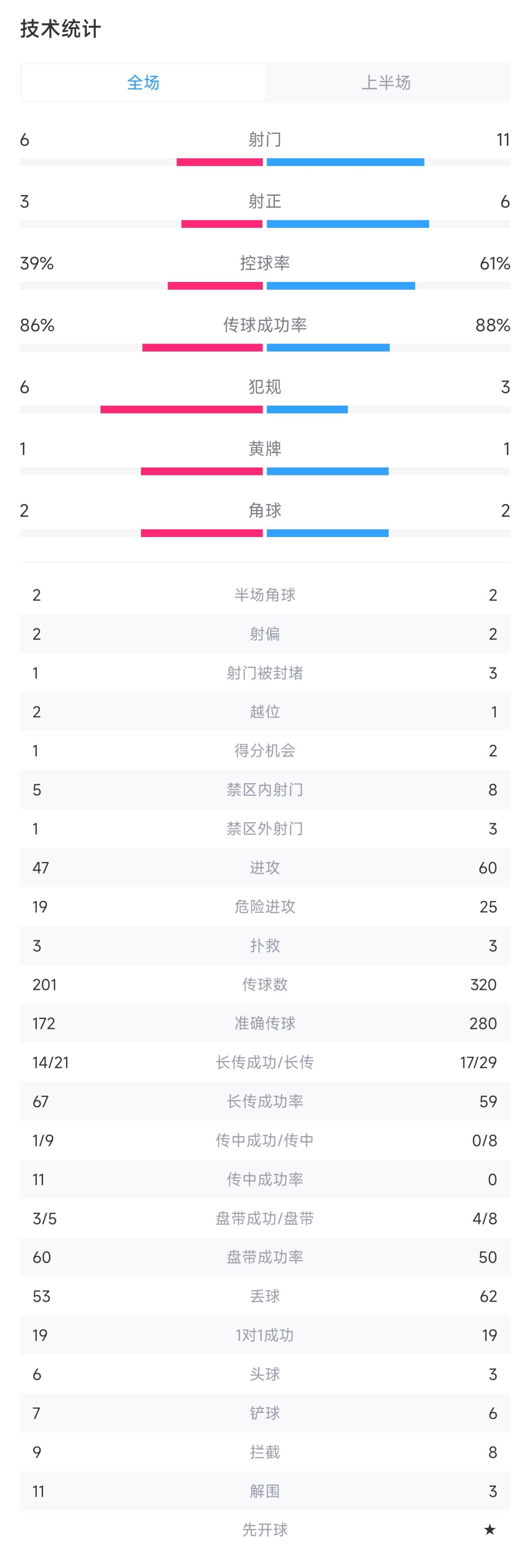Click the 技术统计 heading
The width and height of the screenshot is (530, 1568).
click(x=60, y=29)
